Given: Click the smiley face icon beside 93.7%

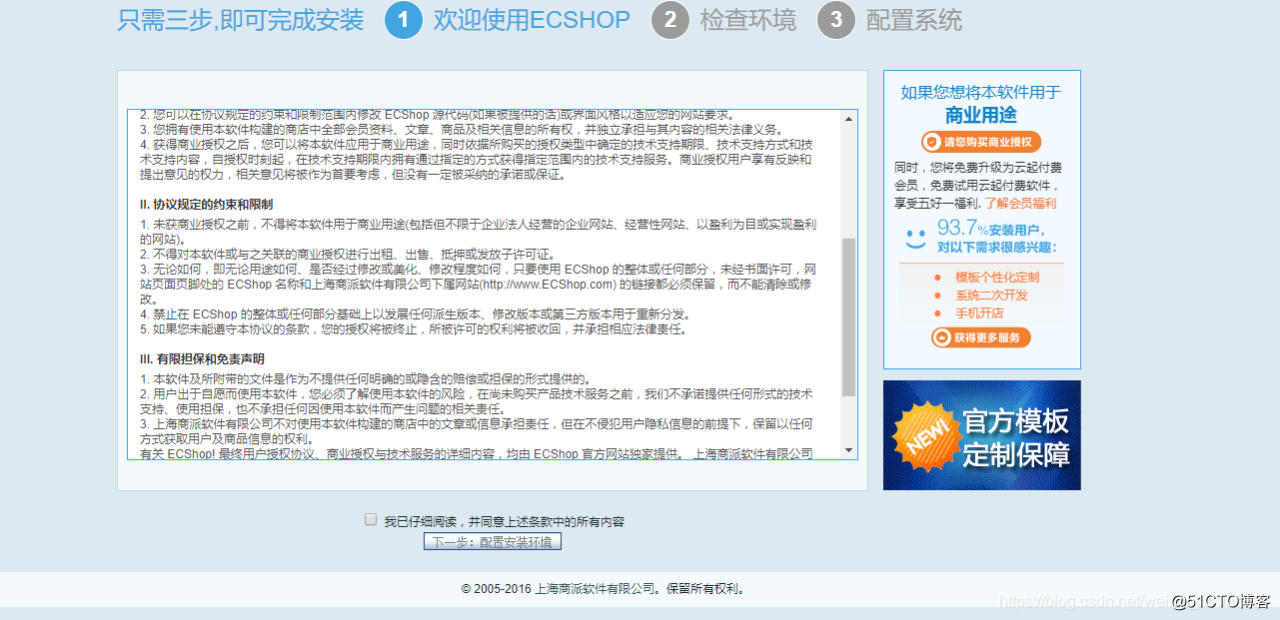Looking at the screenshot, I should (x=916, y=240).
